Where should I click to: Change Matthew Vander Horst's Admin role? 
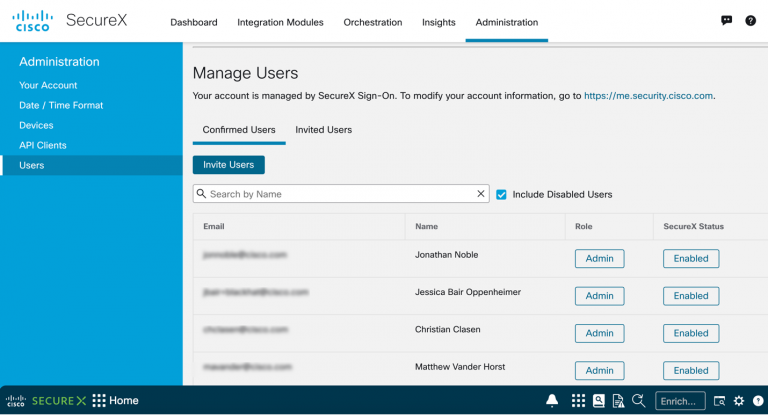pos(599,370)
